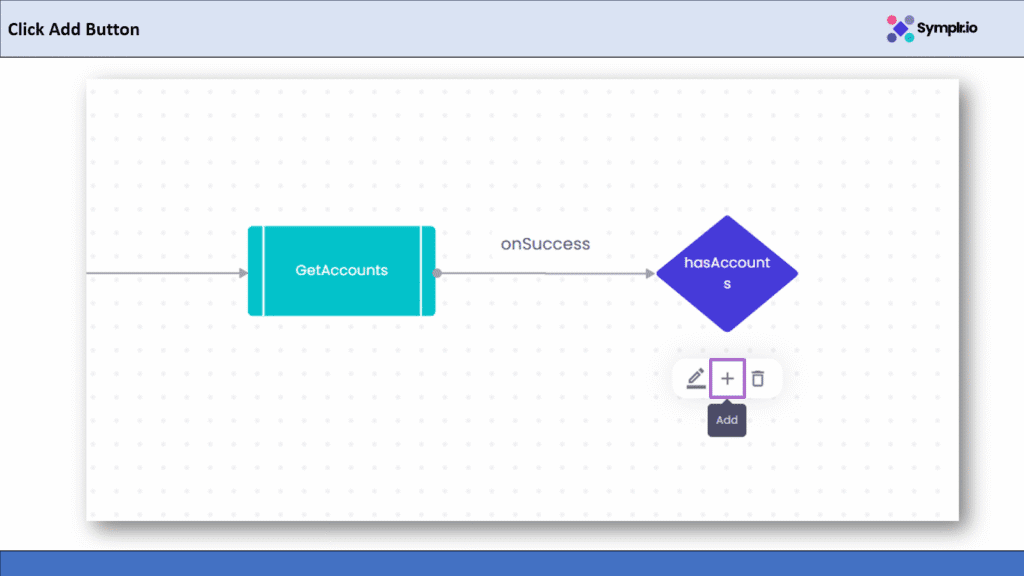Click the onSuccess connector label
1024x576 pixels.
(x=545, y=244)
